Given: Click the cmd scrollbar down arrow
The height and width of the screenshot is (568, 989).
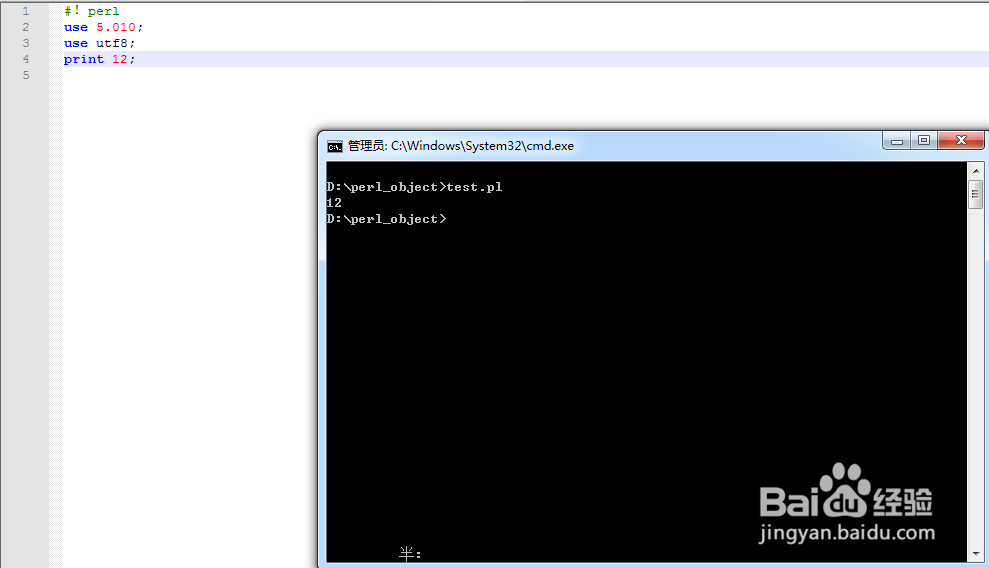Looking at the screenshot, I should pos(976,554).
